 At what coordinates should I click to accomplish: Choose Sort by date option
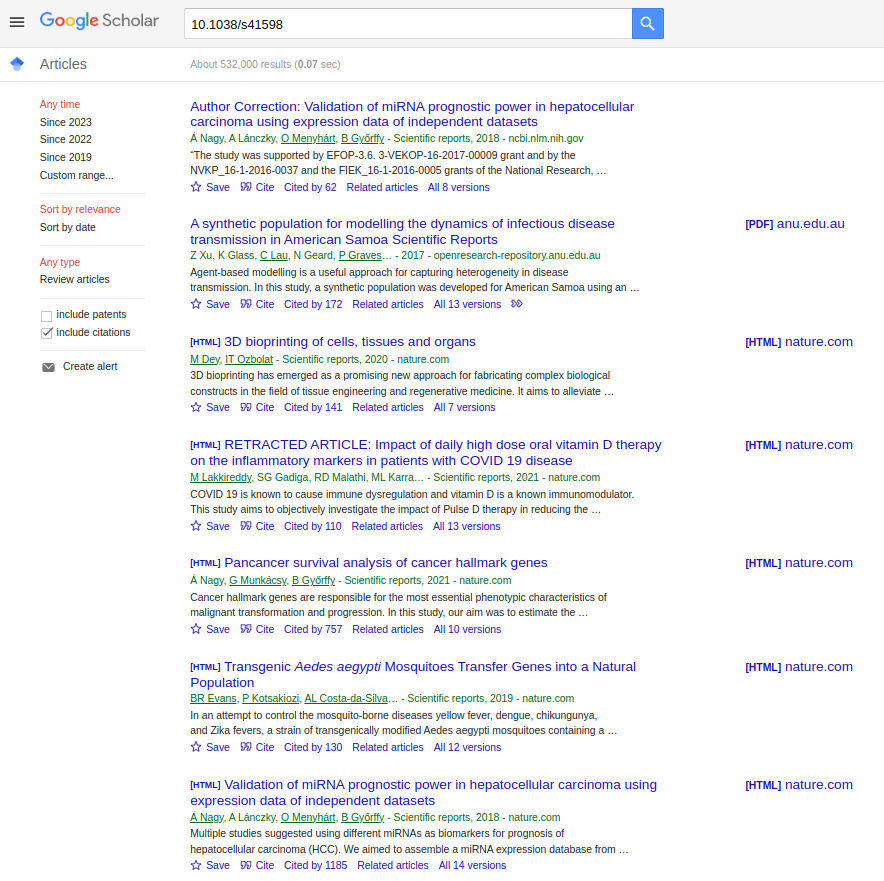point(68,227)
